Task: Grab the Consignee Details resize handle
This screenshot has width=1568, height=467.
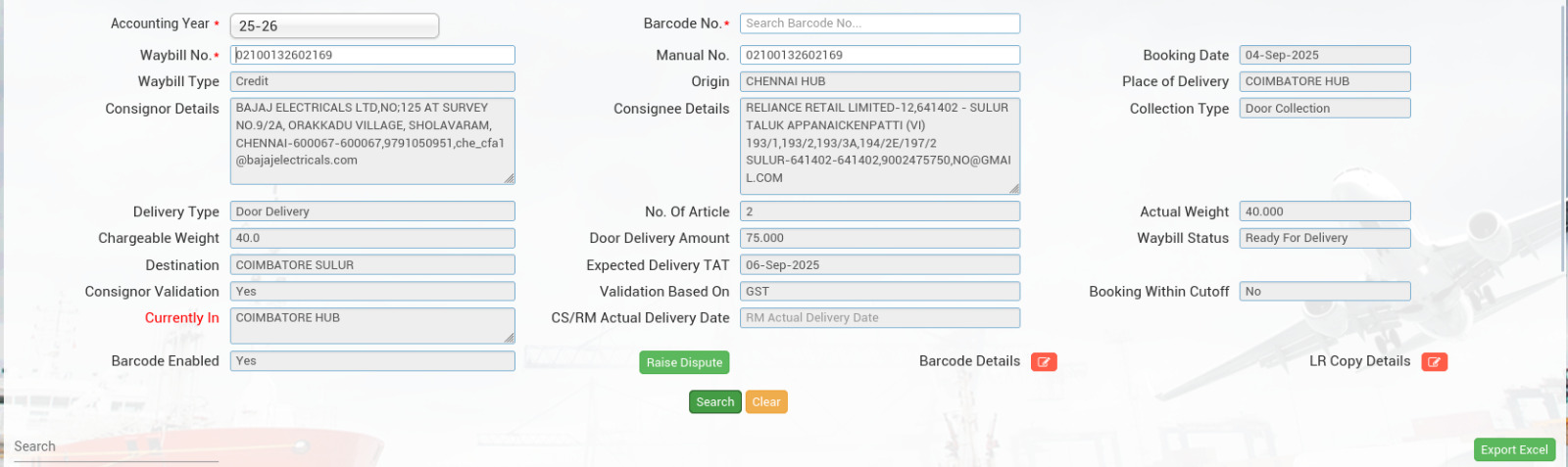Action: pos(1014,188)
